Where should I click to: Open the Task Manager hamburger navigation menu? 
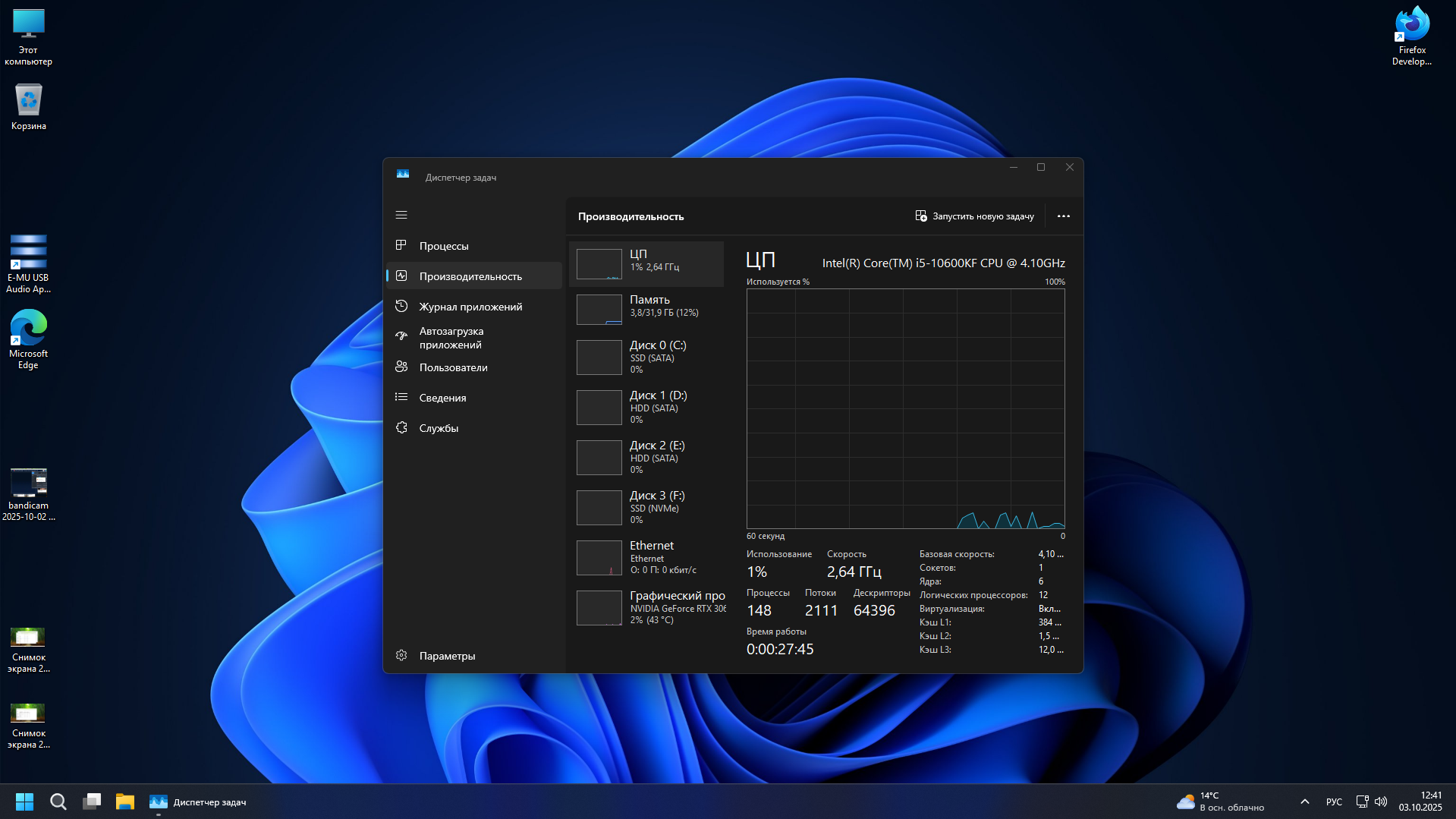coord(401,216)
